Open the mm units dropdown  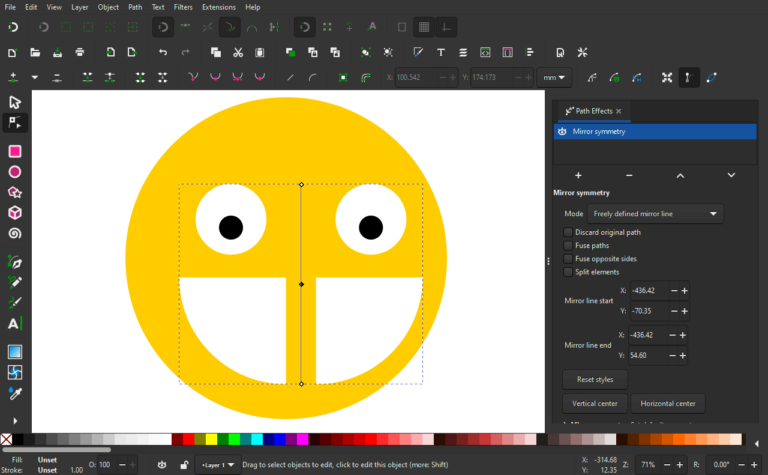pyautogui.click(x=554, y=77)
